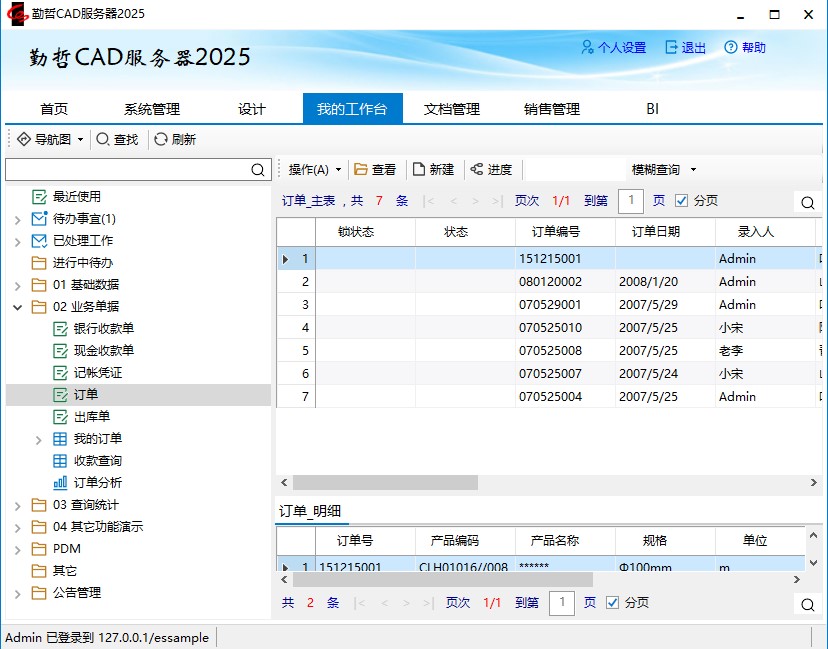Toggle 分页 checkbox in main order table
Viewport: 828px width, 649px height.
pyautogui.click(x=682, y=201)
